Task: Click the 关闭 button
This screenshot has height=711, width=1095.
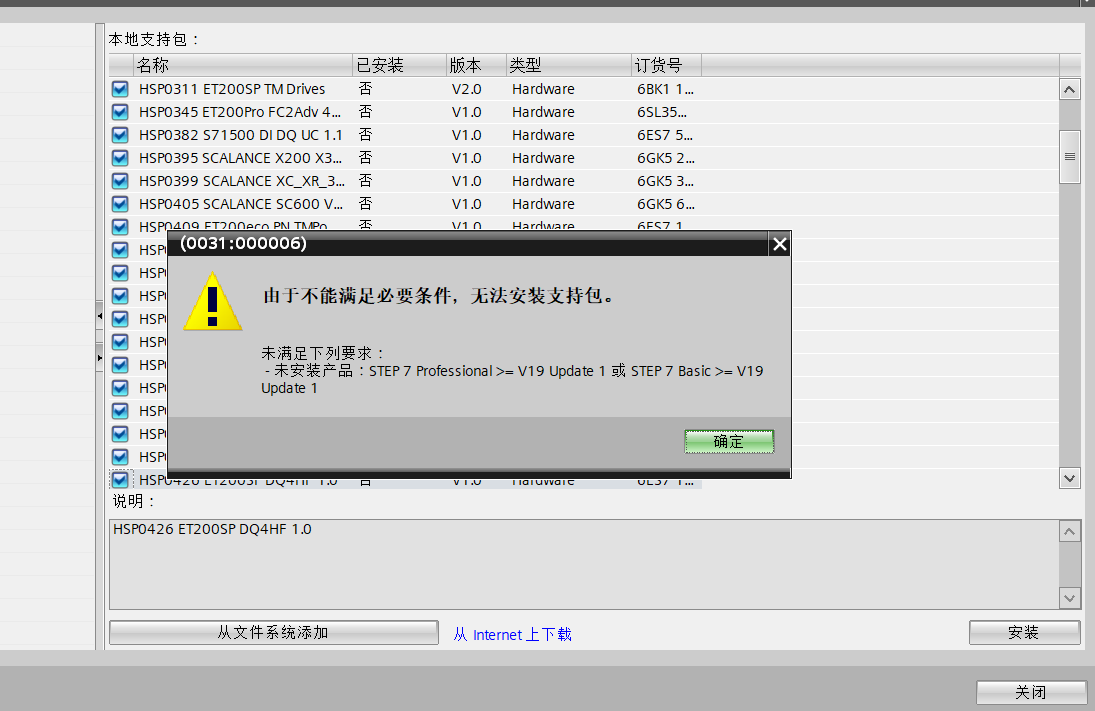Action: (1031, 692)
